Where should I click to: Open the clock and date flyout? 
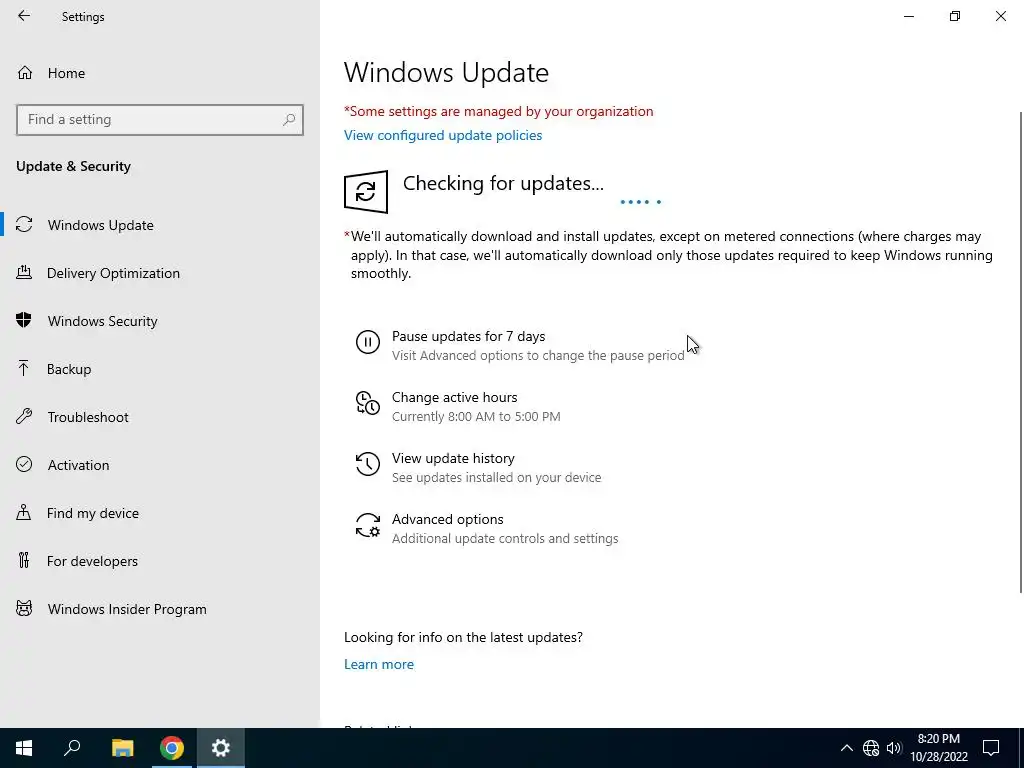[x=939, y=748]
